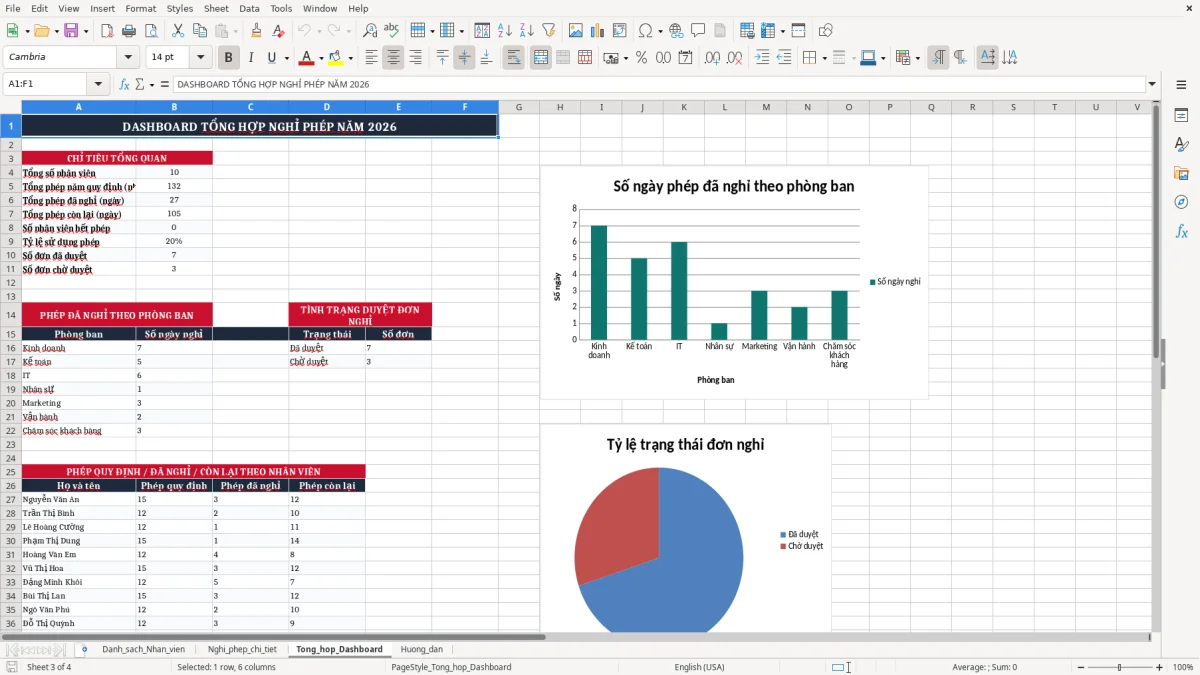
Task: Click the Clear Direct Formatting icon
Action: pyautogui.click(x=279, y=31)
